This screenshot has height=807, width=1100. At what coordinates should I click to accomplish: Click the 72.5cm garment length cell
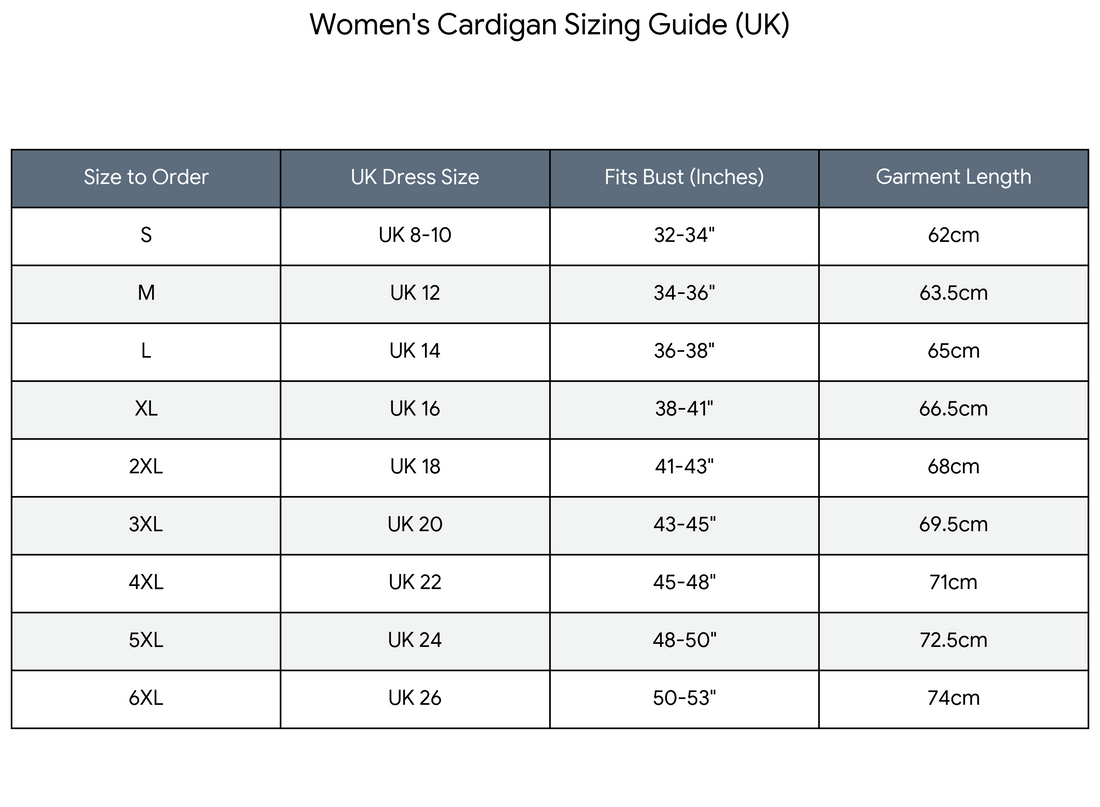tap(953, 641)
